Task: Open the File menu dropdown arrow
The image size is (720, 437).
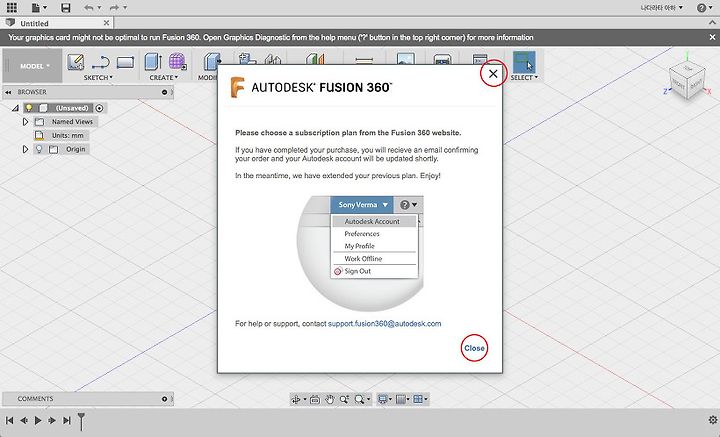Action: point(45,8)
